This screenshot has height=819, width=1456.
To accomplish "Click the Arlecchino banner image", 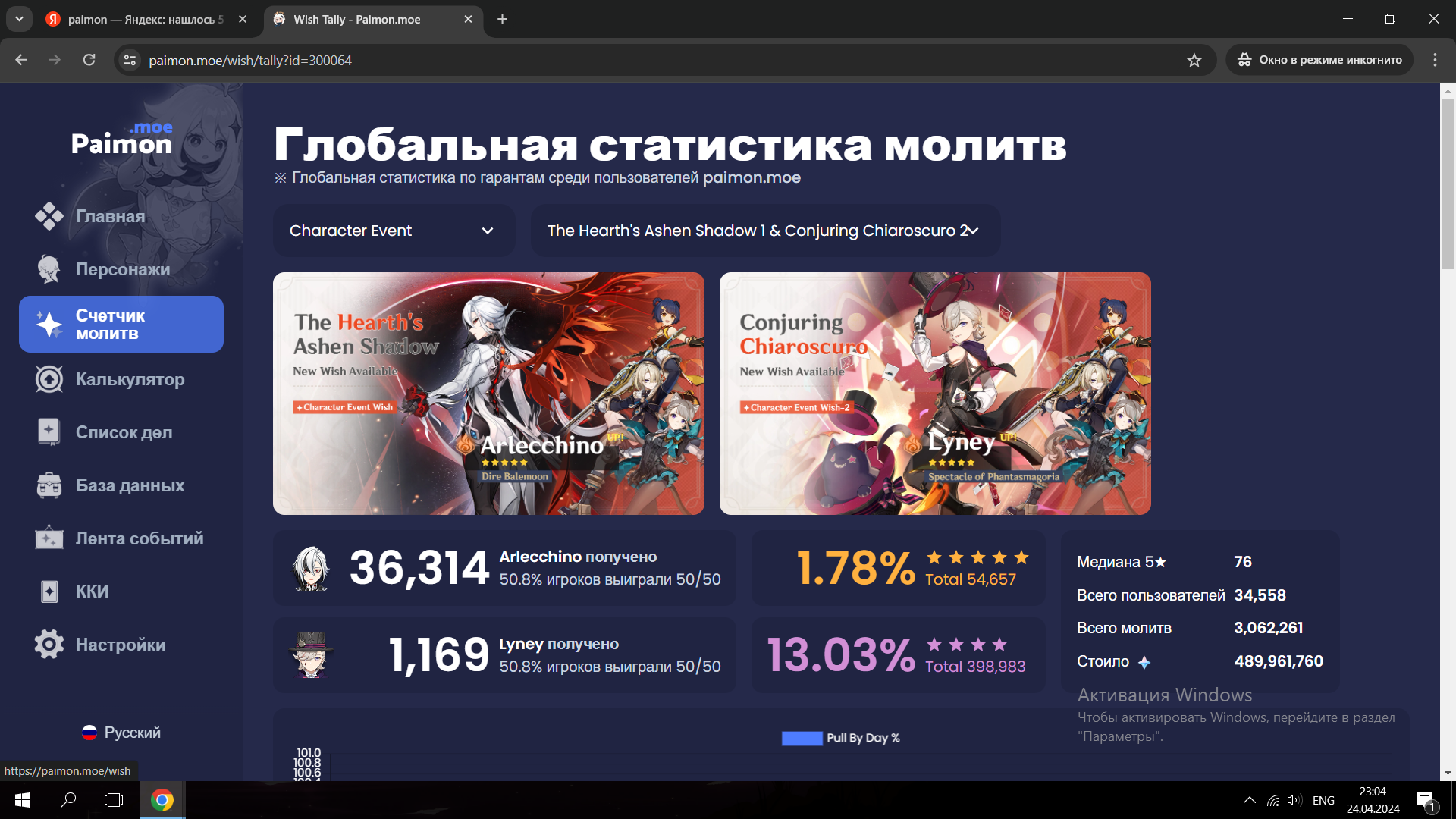I will (488, 394).
